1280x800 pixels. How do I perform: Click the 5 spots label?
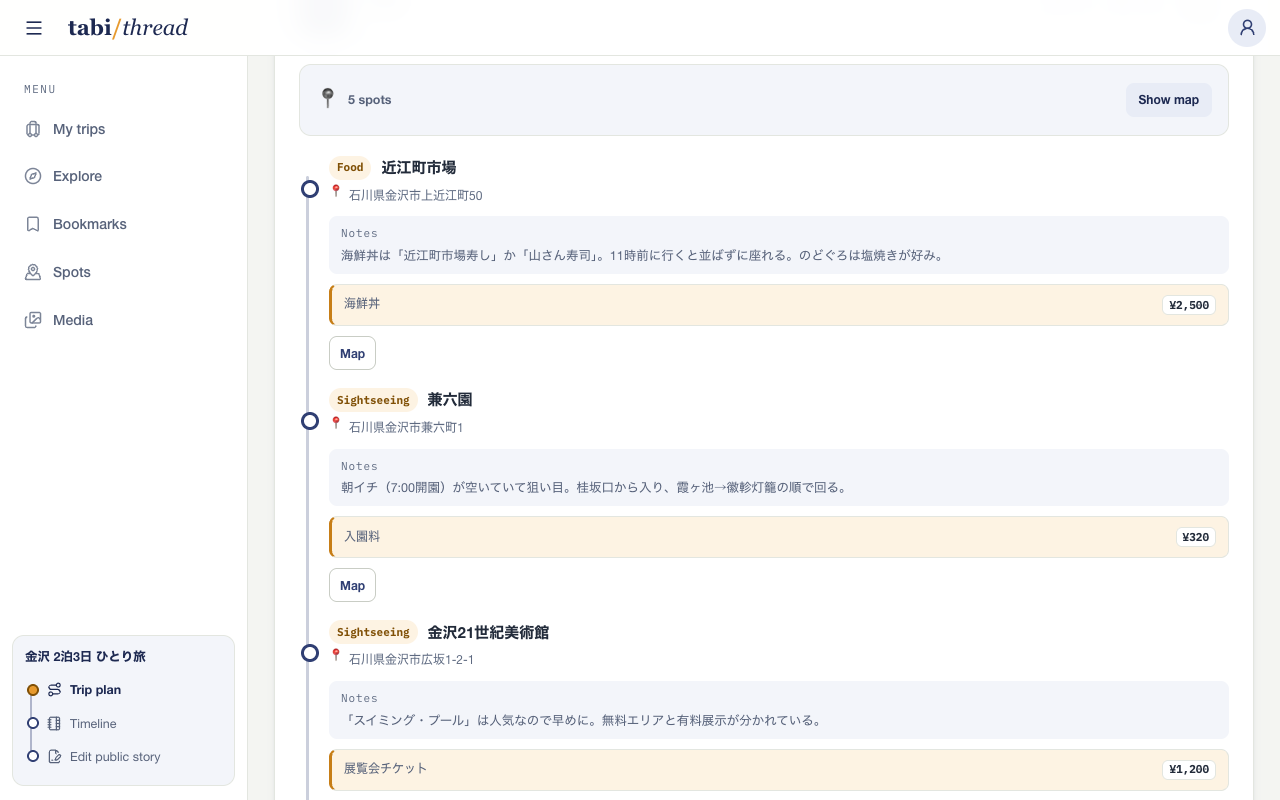pos(369,100)
